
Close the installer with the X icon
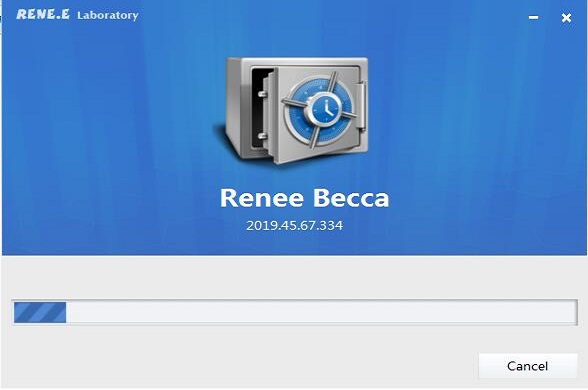566,18
